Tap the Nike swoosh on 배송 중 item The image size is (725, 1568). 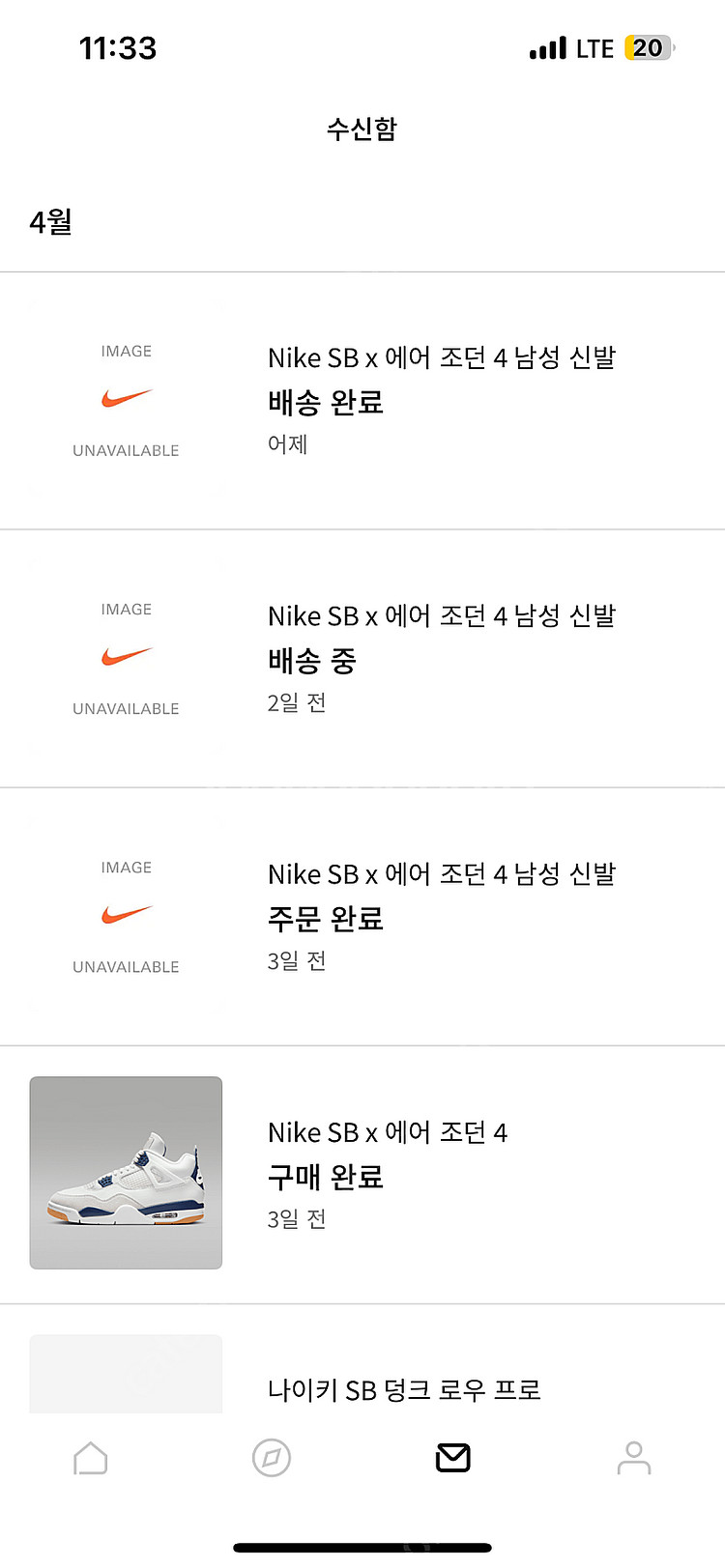click(127, 657)
